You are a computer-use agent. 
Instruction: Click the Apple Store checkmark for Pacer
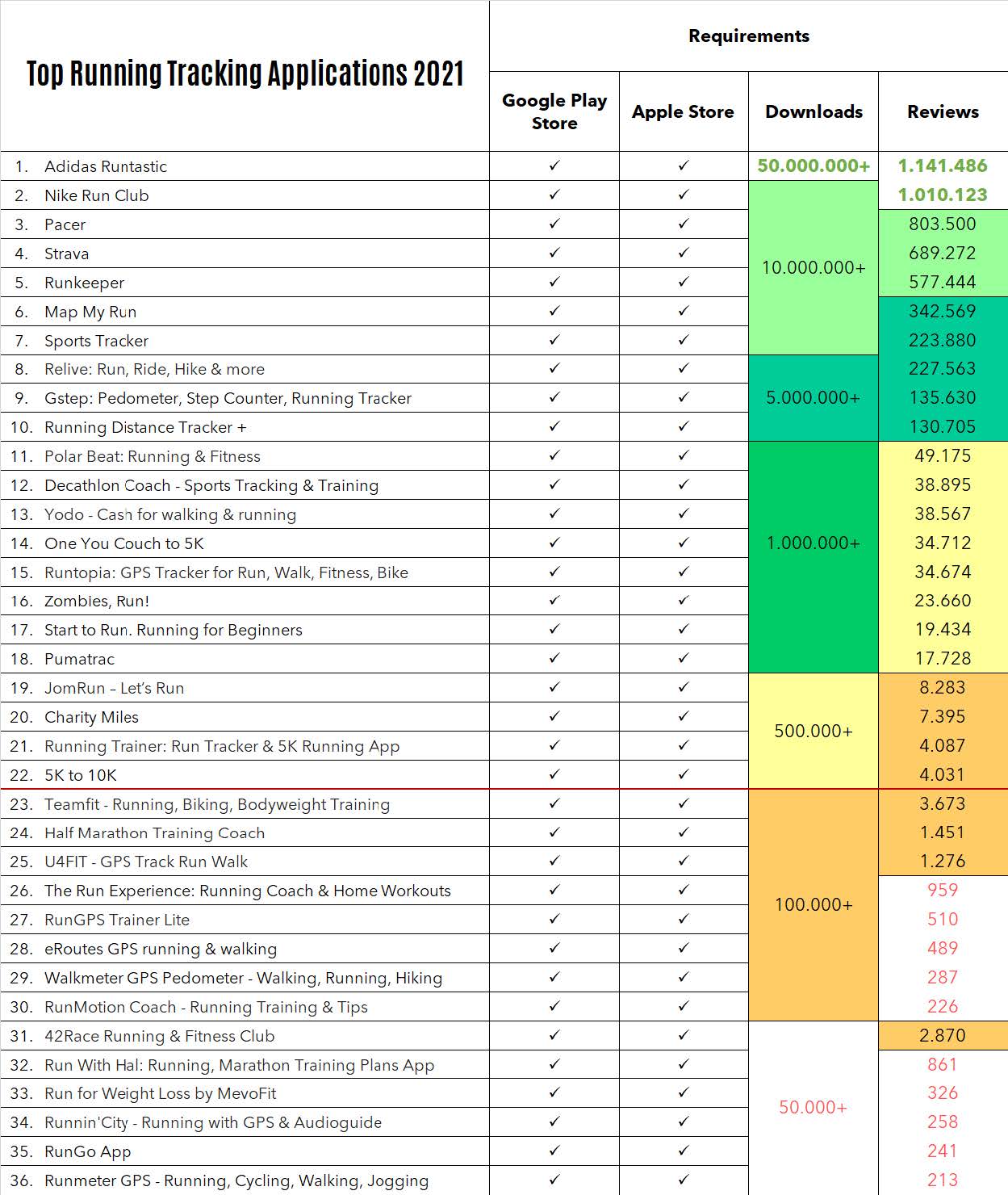click(684, 224)
